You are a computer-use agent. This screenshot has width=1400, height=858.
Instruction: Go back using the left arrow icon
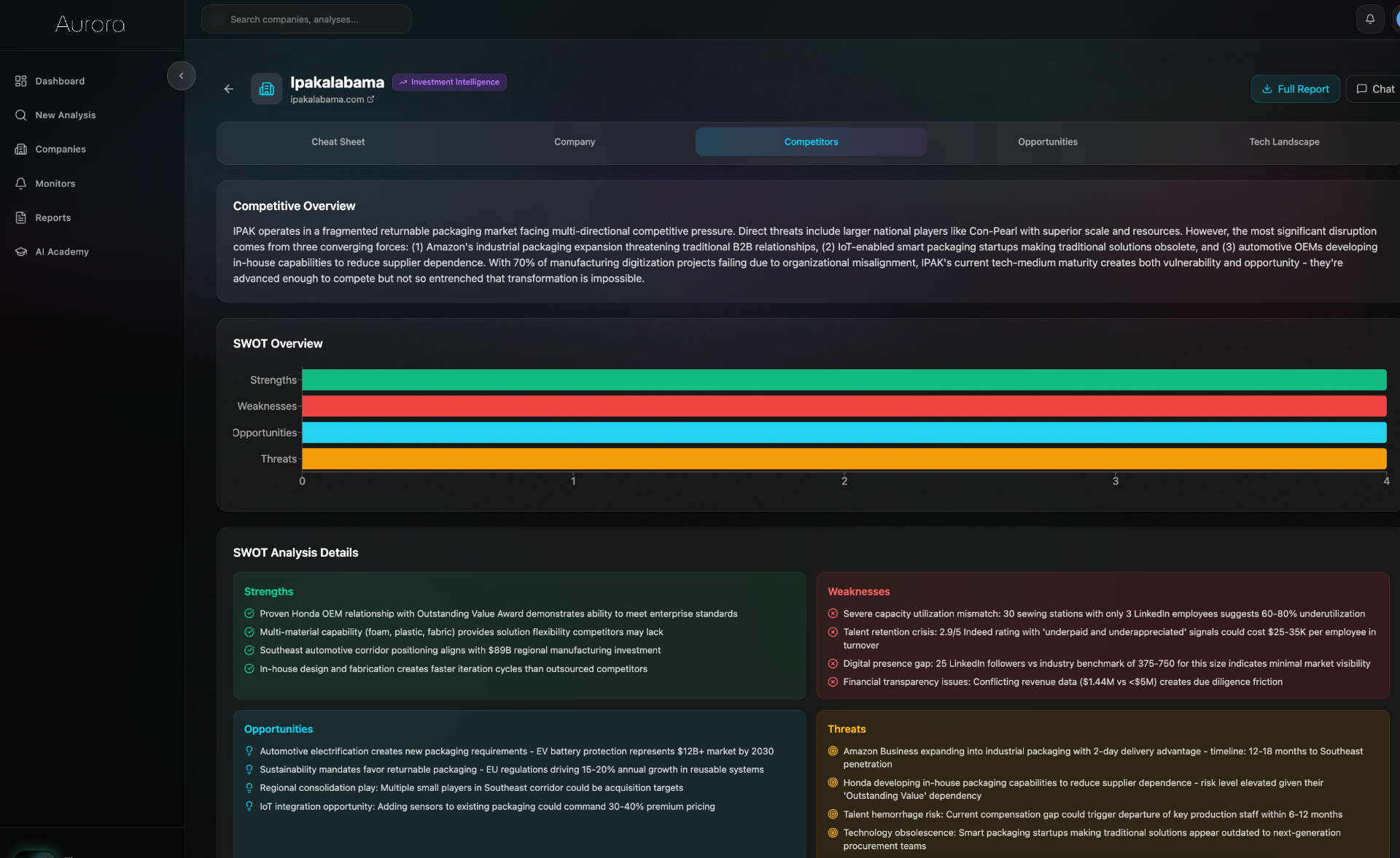229,89
